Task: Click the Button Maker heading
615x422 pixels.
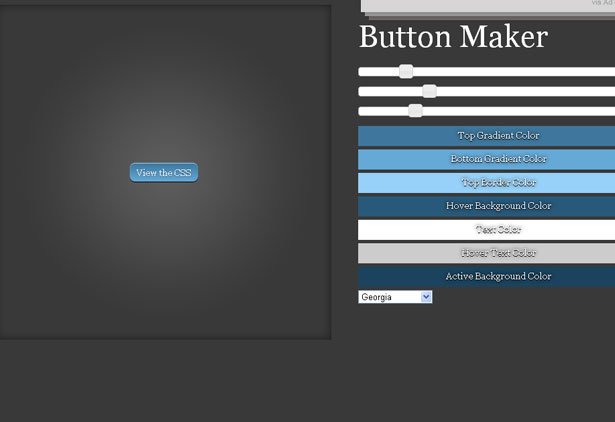Action: click(x=454, y=37)
